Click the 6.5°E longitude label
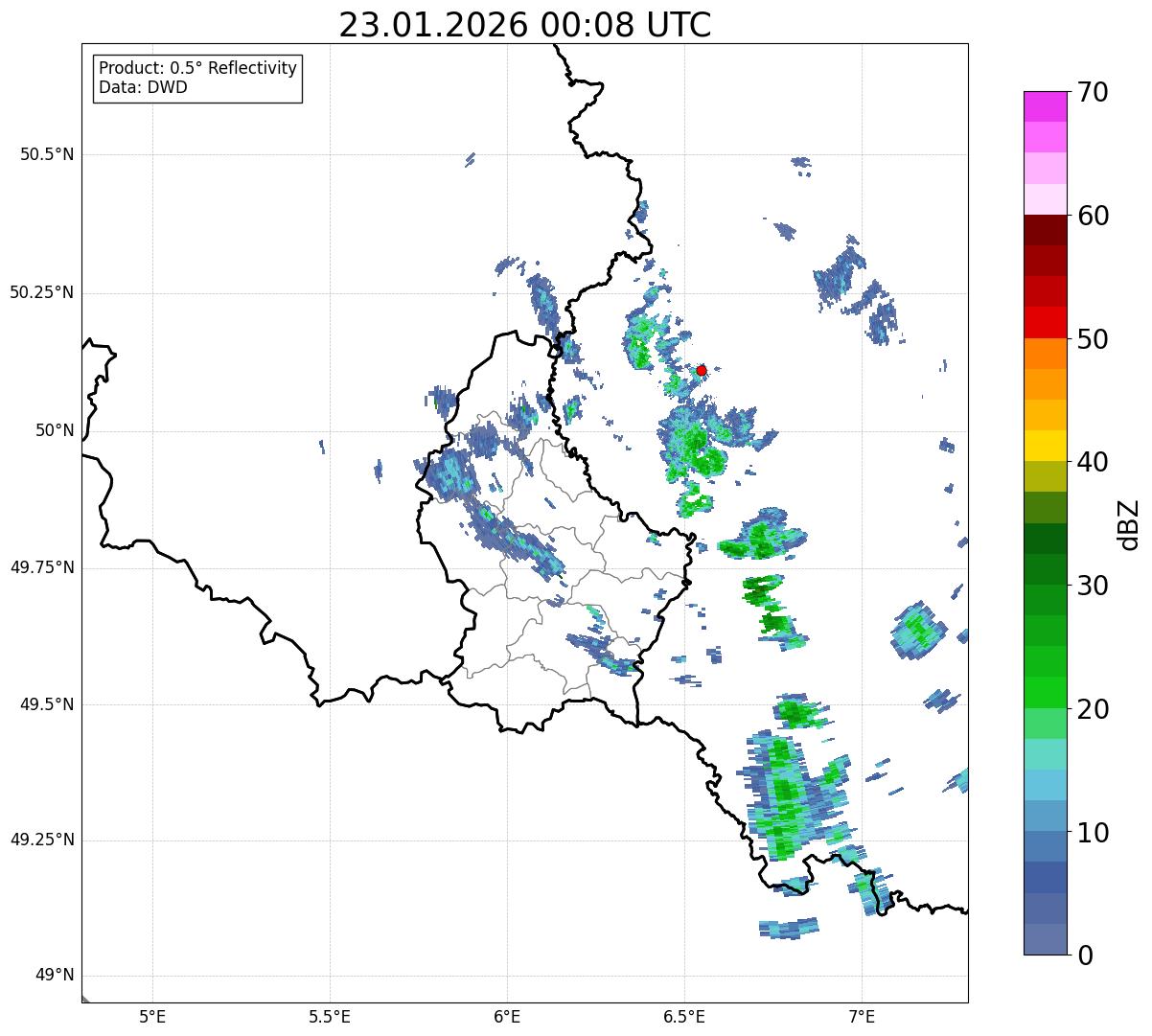Viewport: 1152px width, 1036px height. coord(684,1016)
